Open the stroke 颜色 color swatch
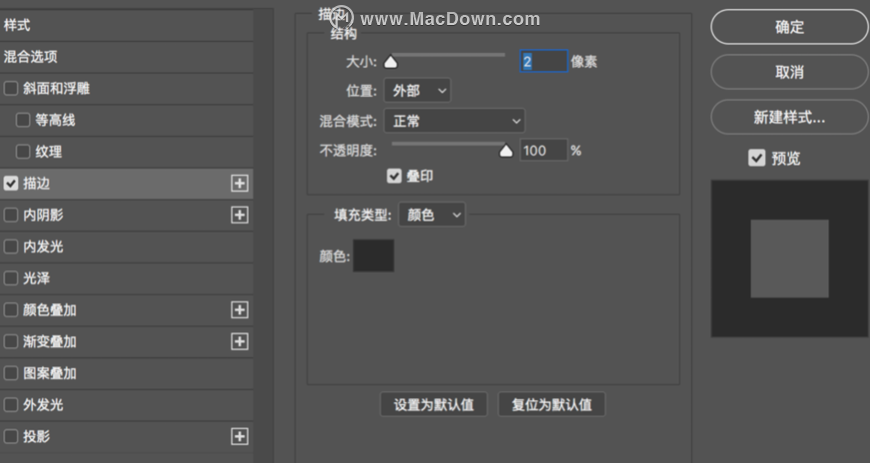The height and width of the screenshot is (463, 870). click(373, 255)
